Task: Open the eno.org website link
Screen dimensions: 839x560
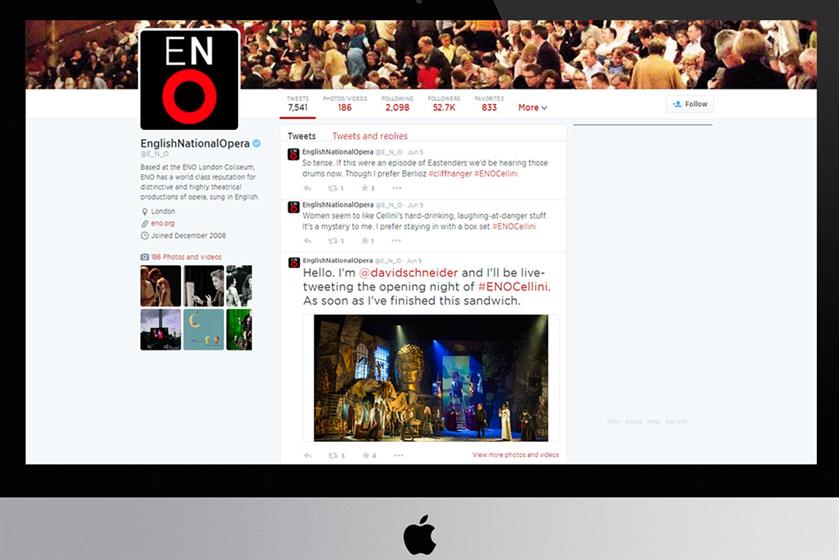Action: coord(163,224)
